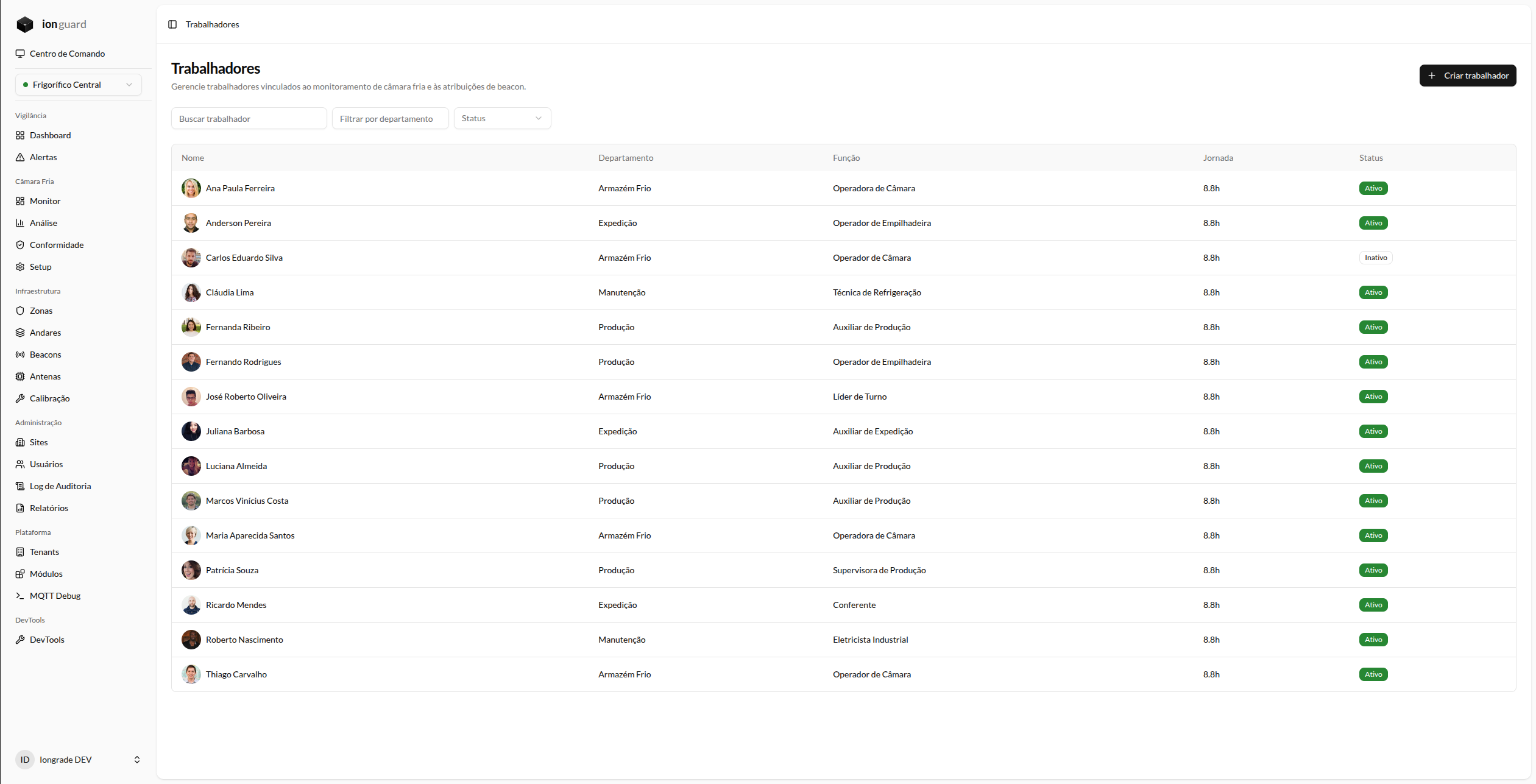This screenshot has width=1536, height=784.
Task: Click the Análise bar chart icon
Action: click(20, 223)
